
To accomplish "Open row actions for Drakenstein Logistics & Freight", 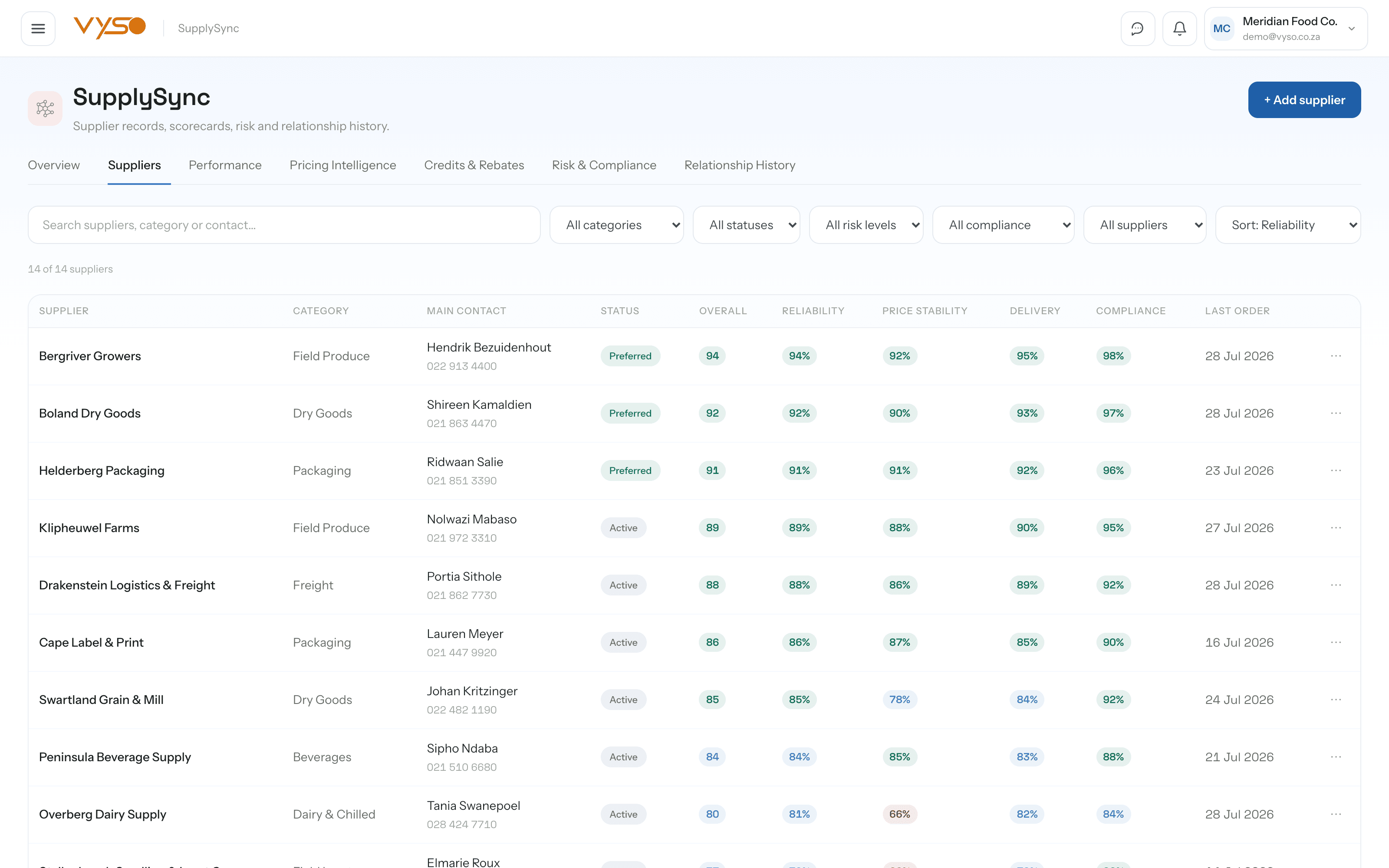I will (1336, 585).
